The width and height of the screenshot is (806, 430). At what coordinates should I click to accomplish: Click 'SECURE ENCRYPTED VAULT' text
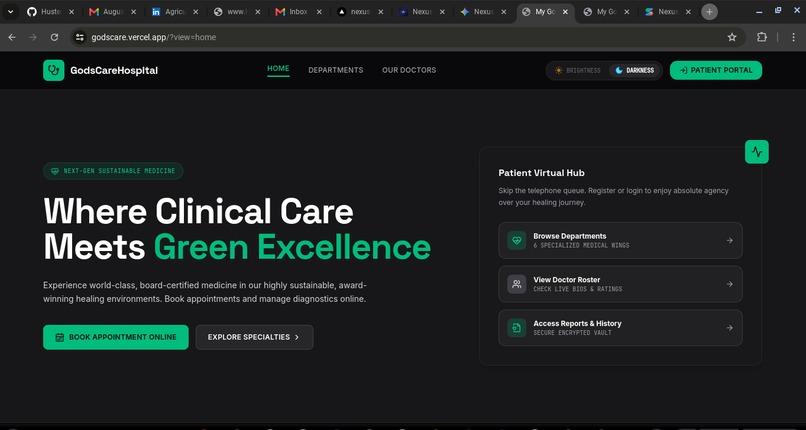572,333
